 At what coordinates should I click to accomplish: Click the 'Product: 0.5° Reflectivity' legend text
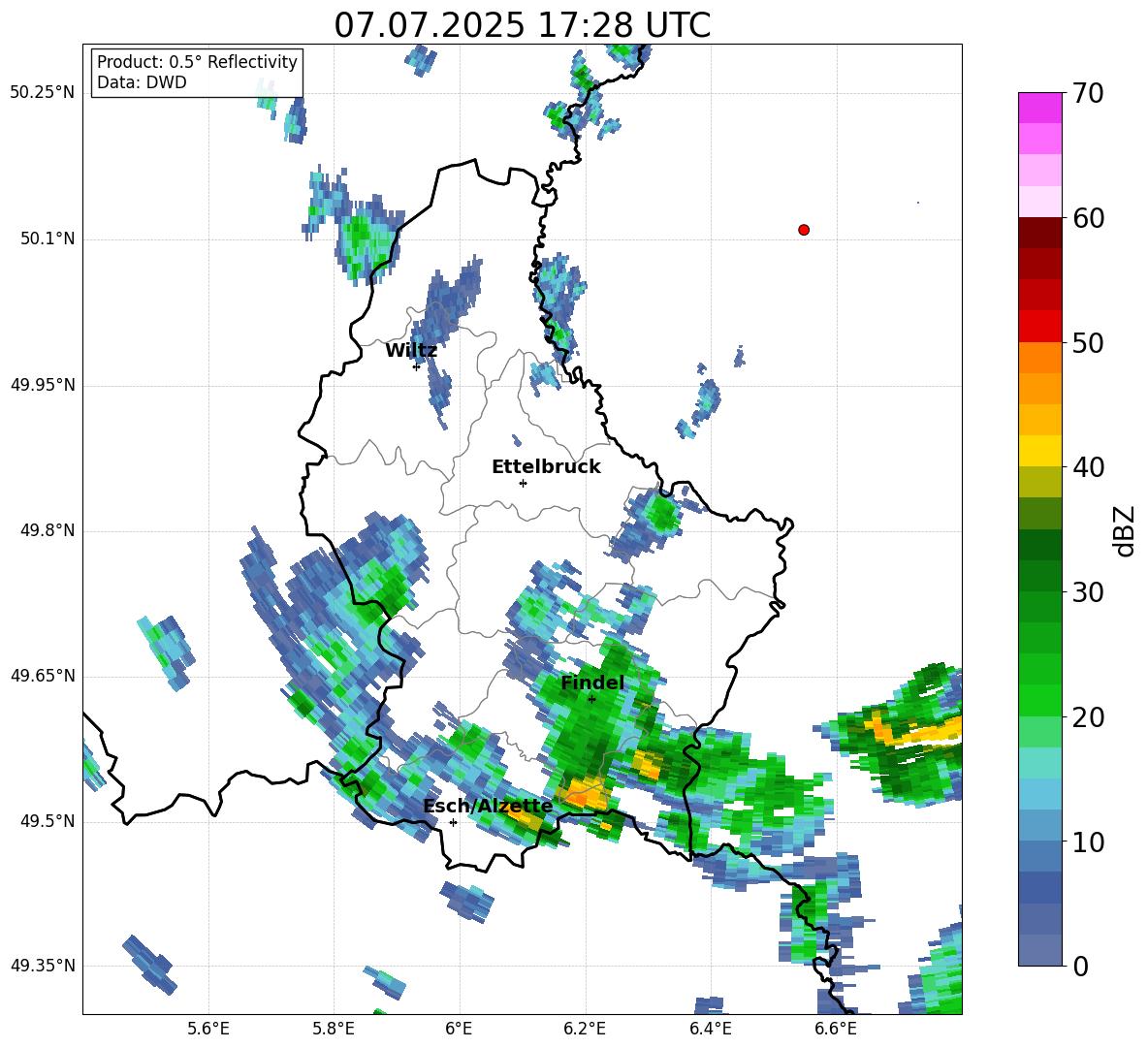197,61
